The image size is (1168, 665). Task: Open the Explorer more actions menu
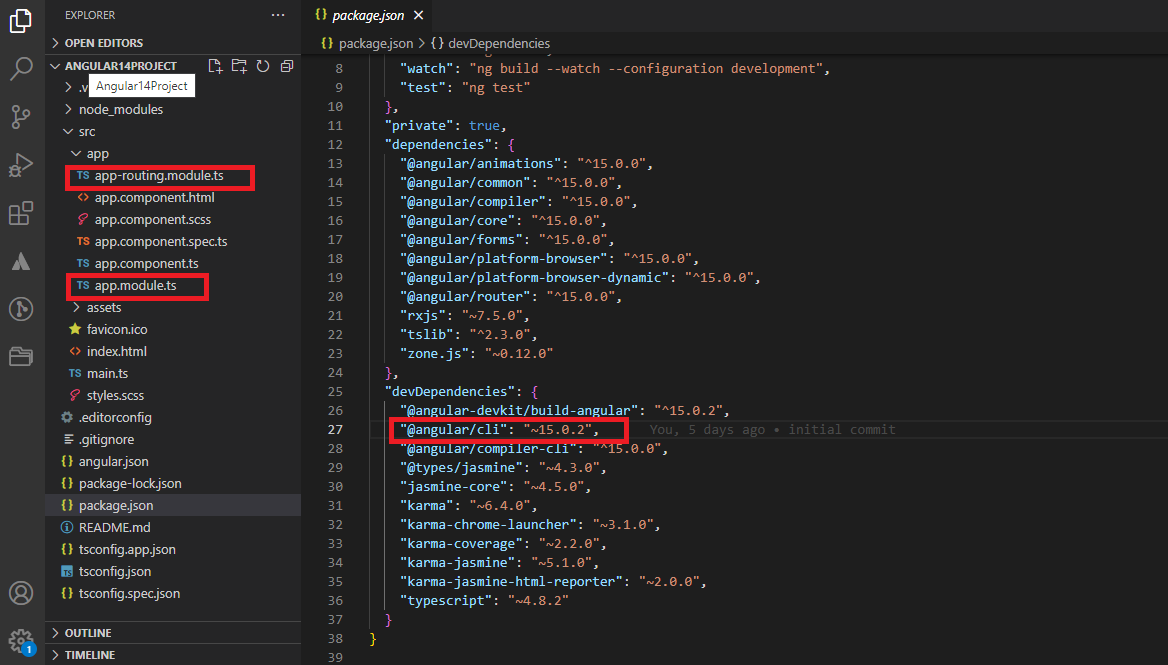pos(278,15)
